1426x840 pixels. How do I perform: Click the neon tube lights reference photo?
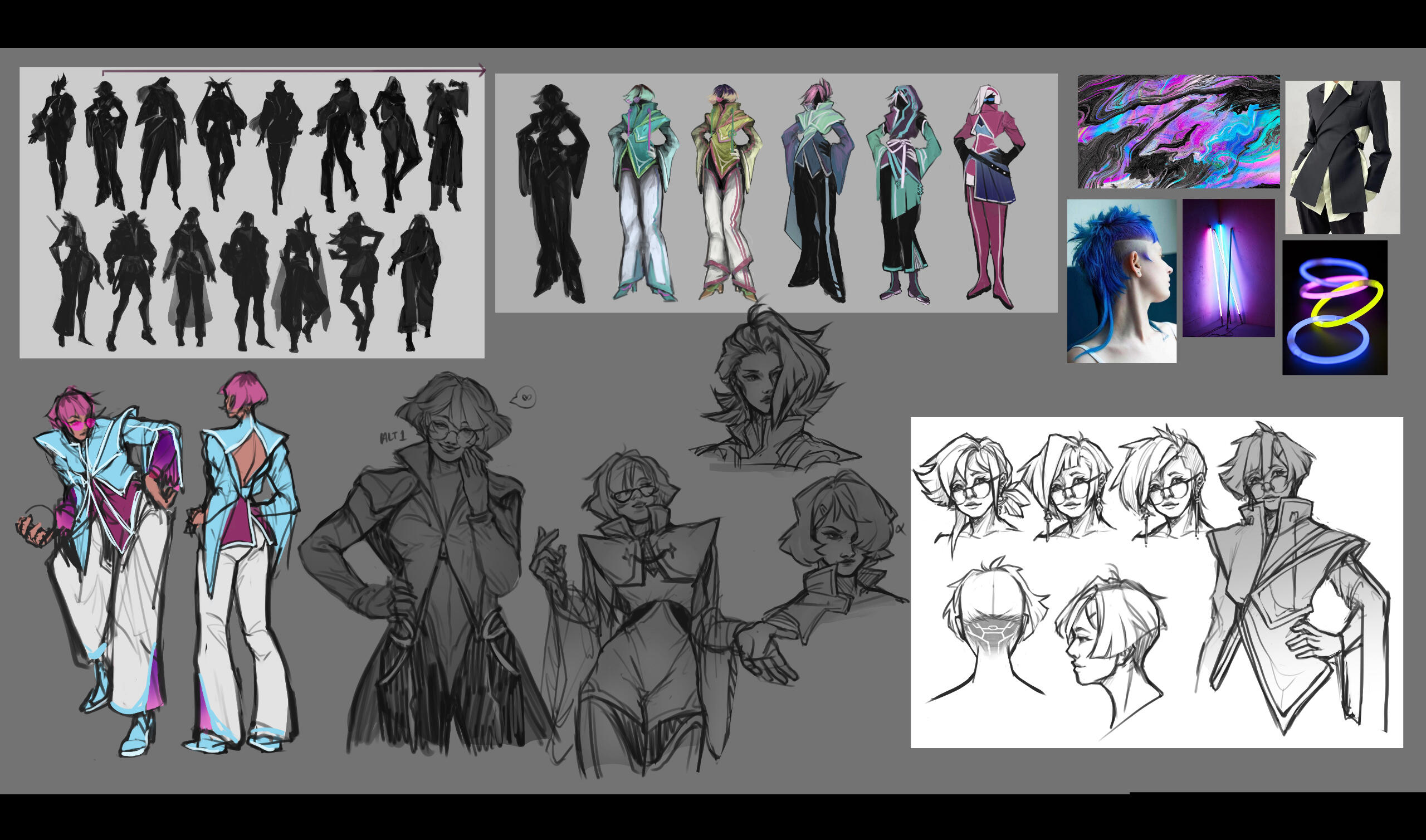[x=1228, y=268]
